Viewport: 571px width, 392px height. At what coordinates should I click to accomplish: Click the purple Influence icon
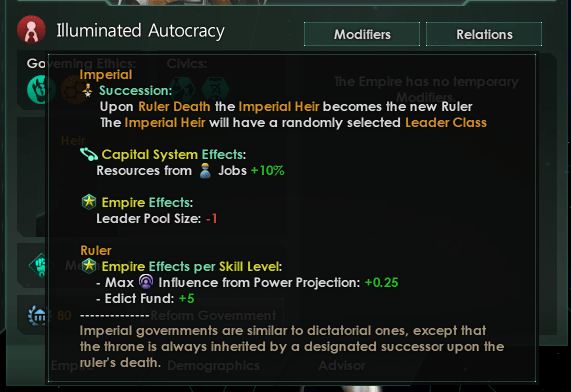coord(146,282)
